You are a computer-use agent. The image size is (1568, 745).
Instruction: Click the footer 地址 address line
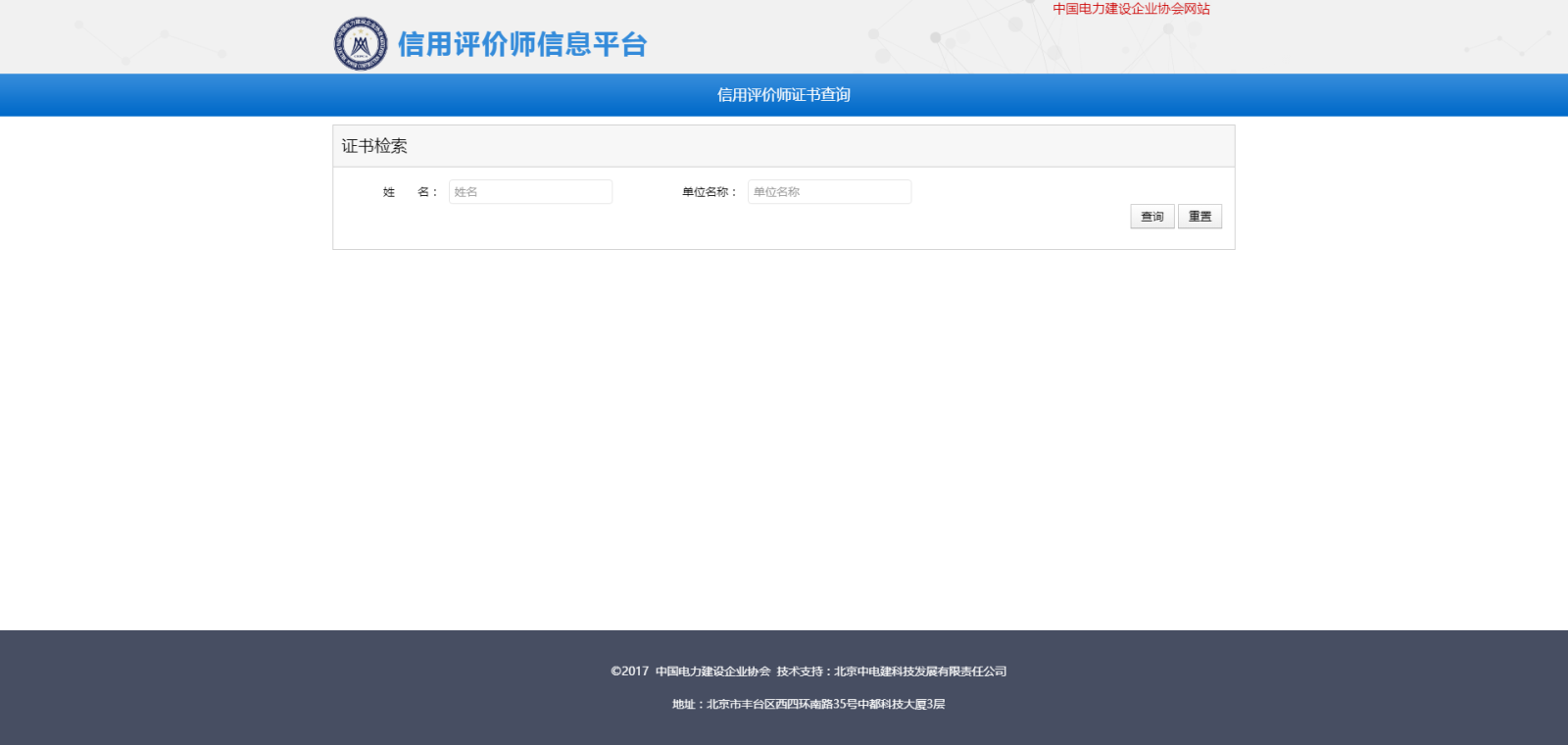(808, 704)
